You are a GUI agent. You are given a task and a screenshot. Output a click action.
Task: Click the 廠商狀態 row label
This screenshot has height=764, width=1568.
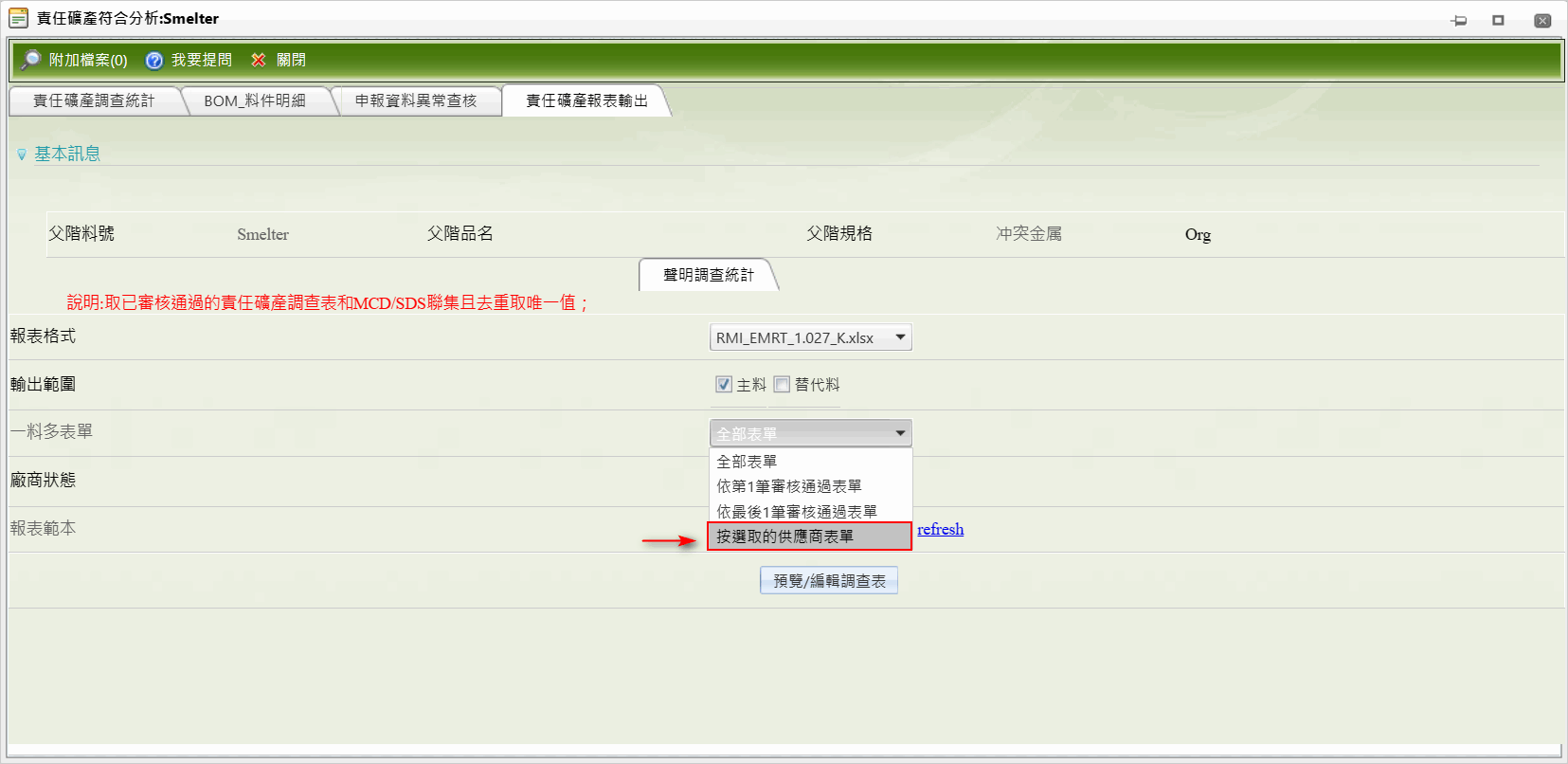click(x=43, y=480)
